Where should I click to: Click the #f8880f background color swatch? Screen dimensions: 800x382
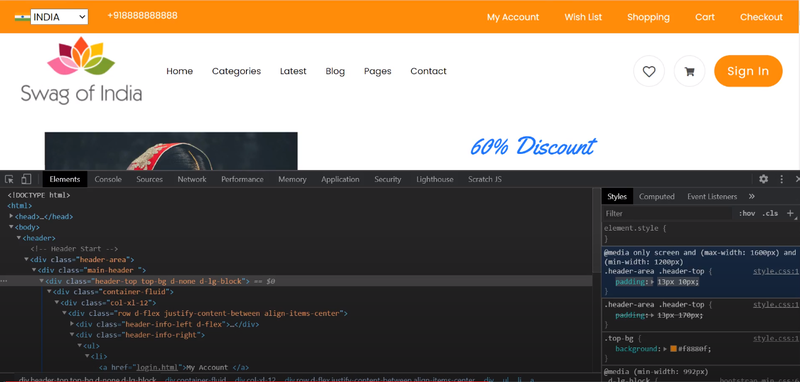tap(673, 349)
